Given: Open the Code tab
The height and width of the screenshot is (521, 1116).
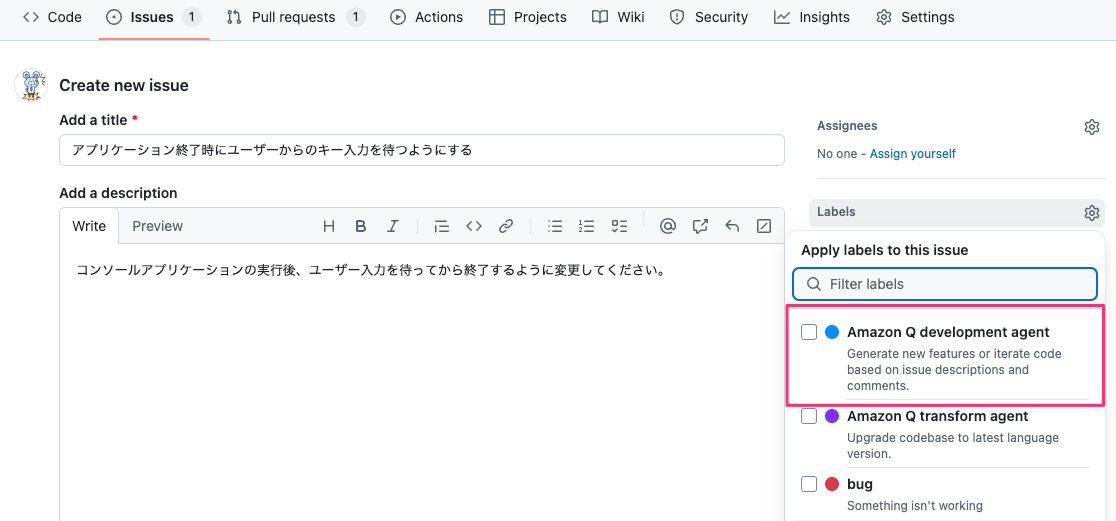Looking at the screenshot, I should point(52,17).
